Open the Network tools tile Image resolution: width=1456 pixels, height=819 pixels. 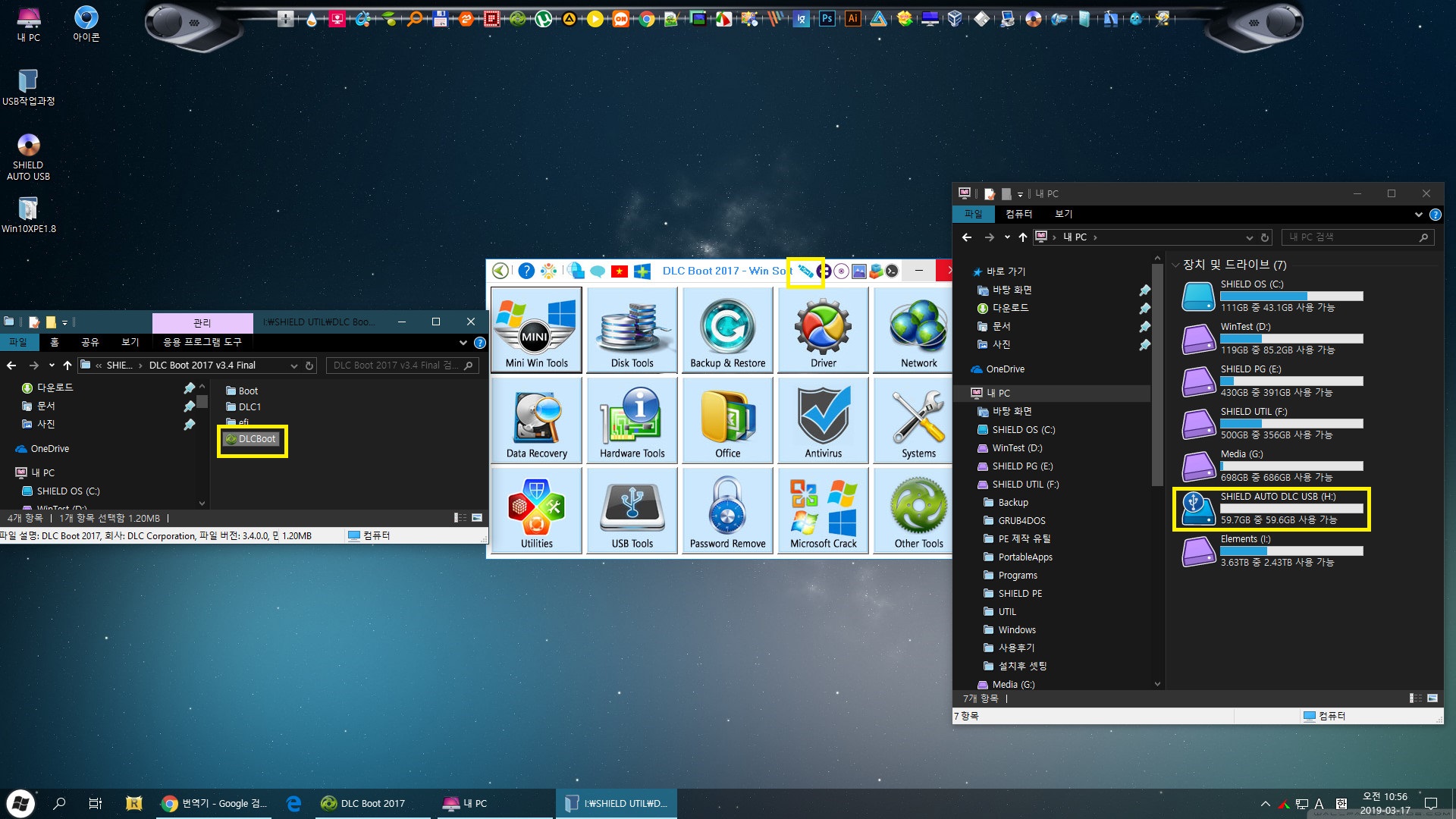click(914, 330)
